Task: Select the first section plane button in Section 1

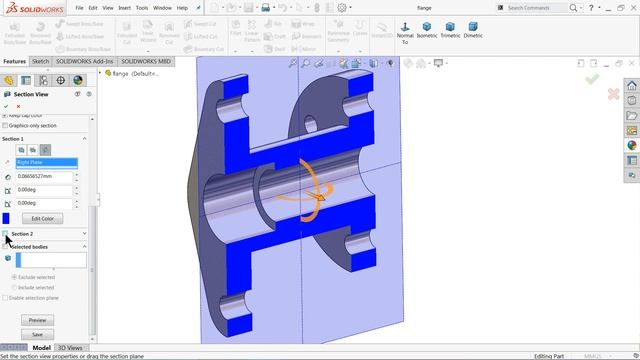Action: pyautogui.click(x=21, y=150)
